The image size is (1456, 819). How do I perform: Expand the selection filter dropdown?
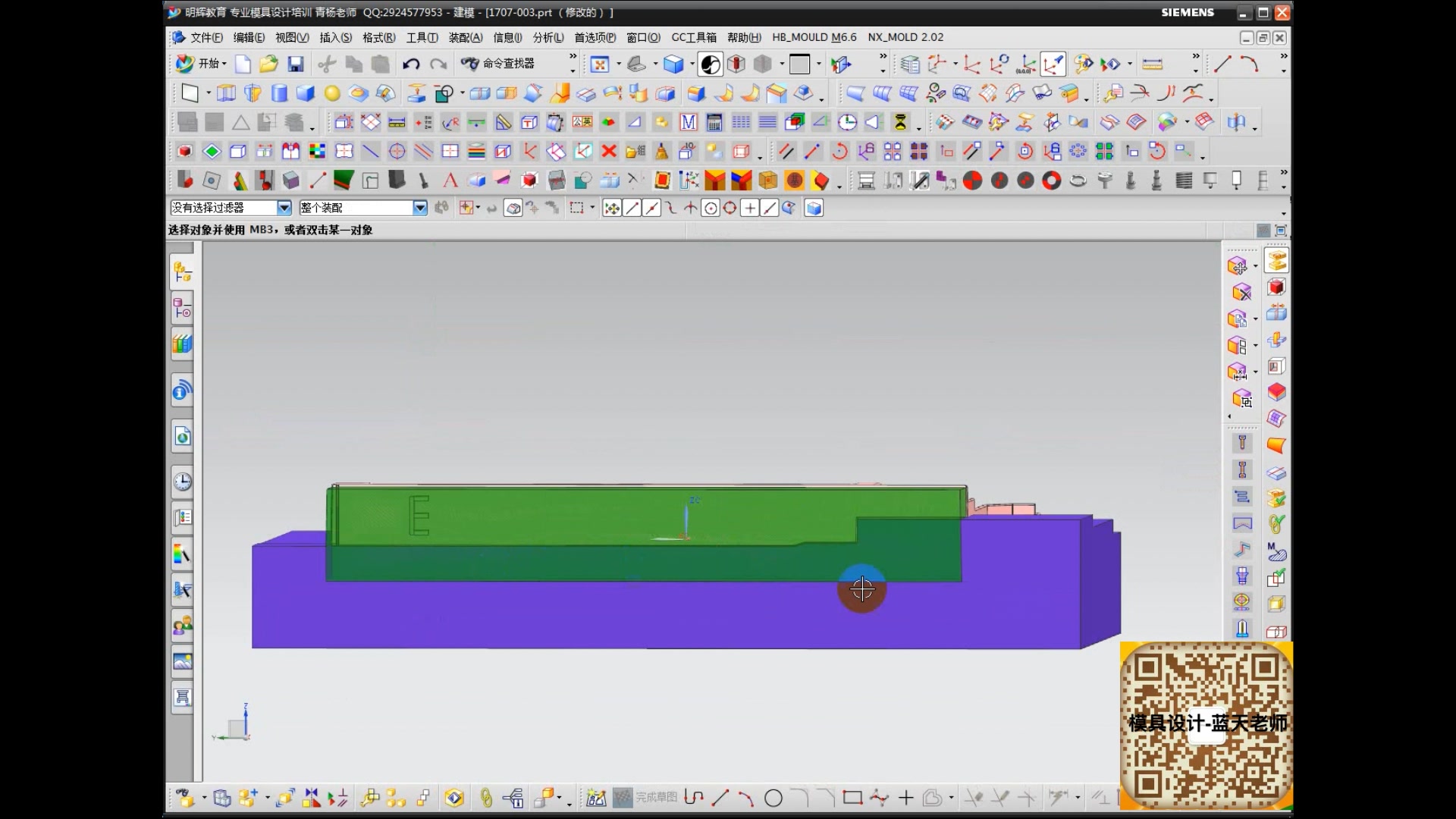[x=284, y=208]
